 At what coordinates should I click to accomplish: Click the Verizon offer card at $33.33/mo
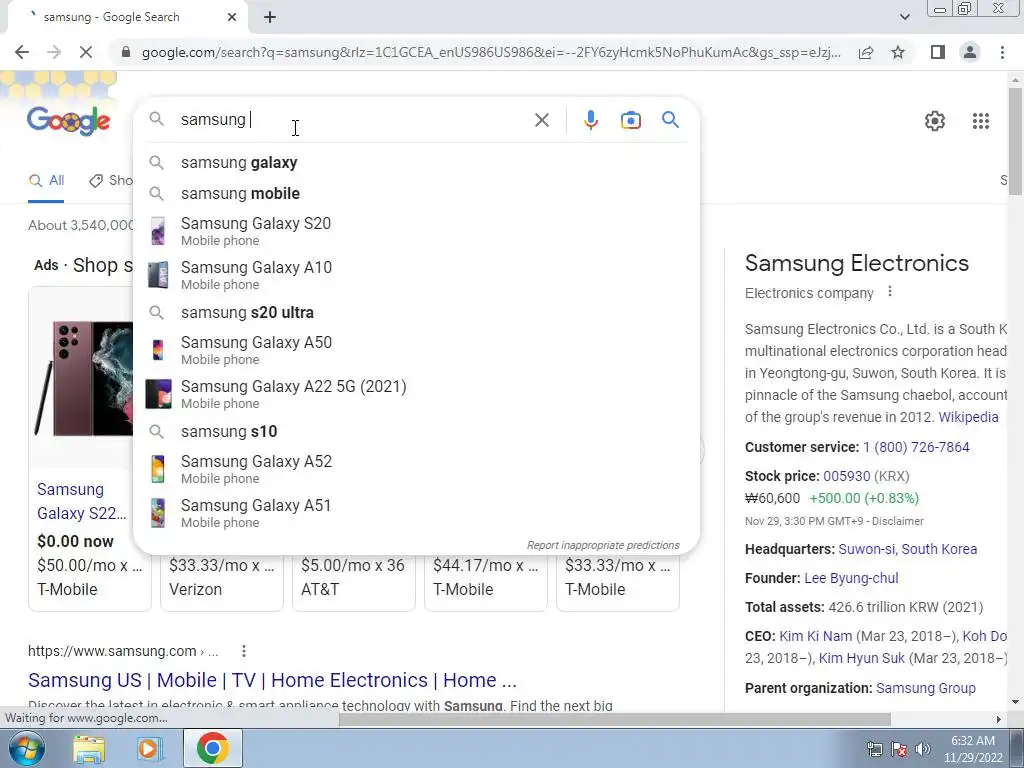221,583
